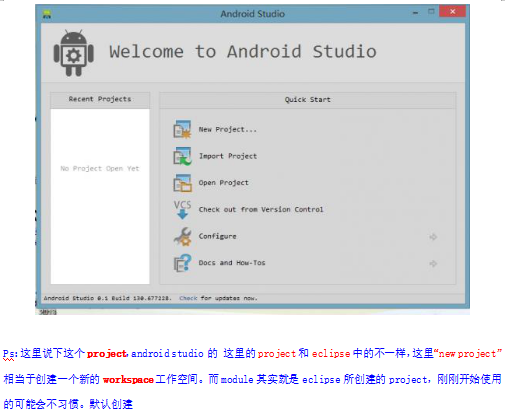
Task: Click the 'No Project Open Yet' text
Action: [x=100, y=169]
